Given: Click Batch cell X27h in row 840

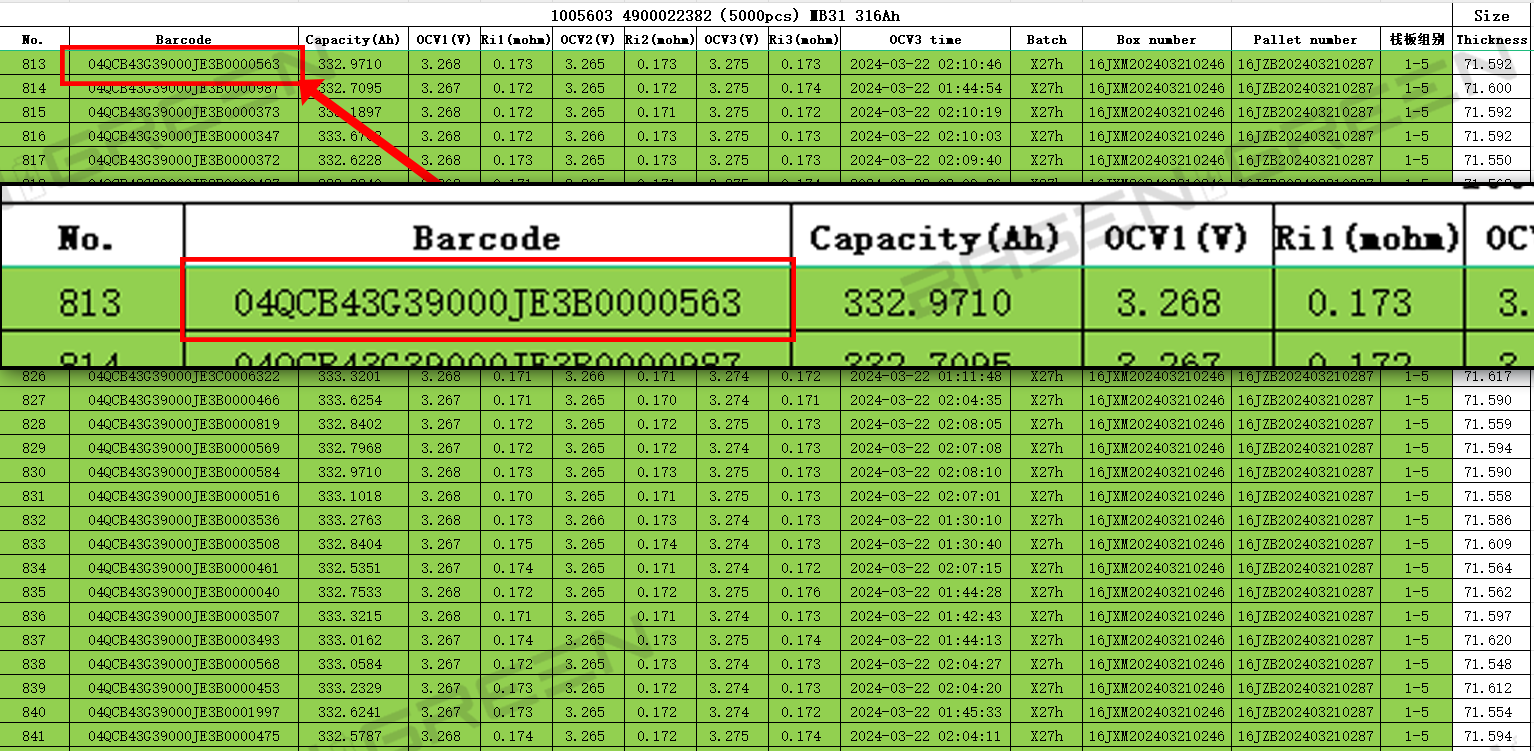Looking at the screenshot, I should click(x=1047, y=712).
